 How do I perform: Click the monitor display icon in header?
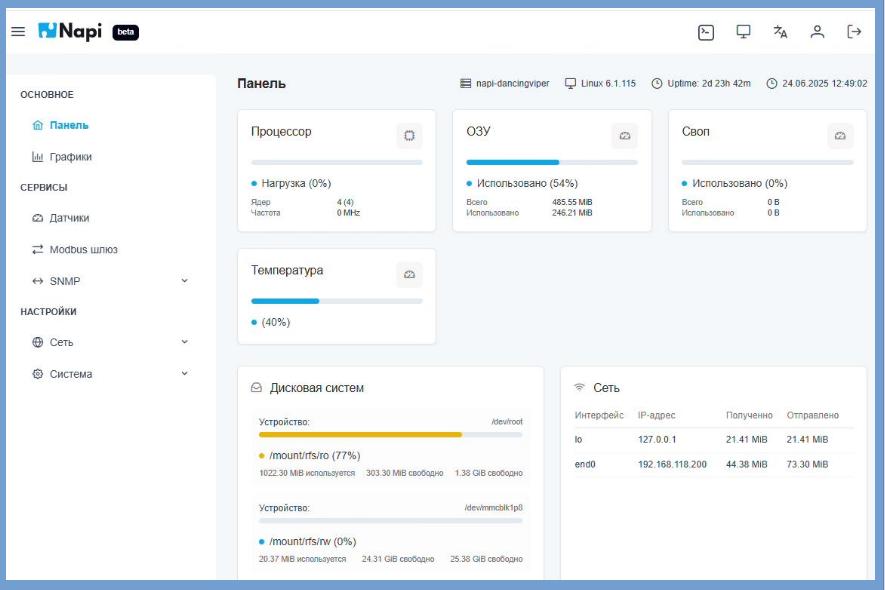click(743, 32)
